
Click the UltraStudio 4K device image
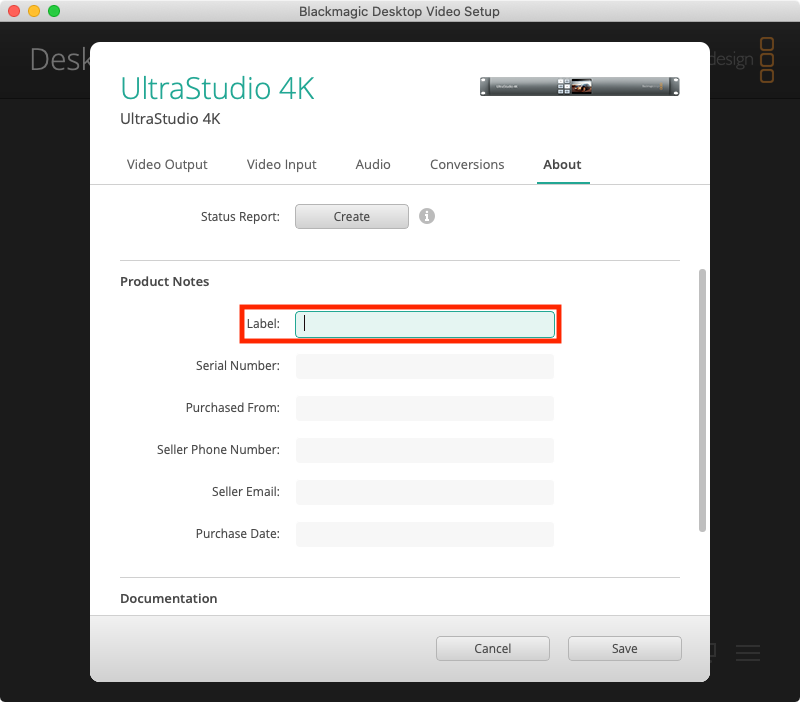[x=580, y=86]
